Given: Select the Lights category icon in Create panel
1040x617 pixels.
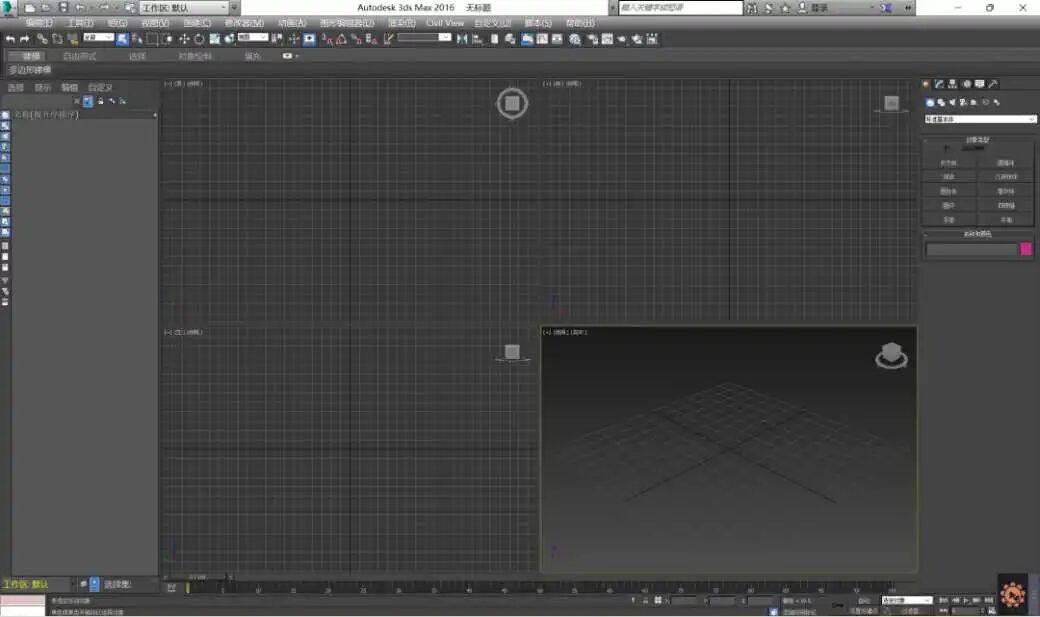Looking at the screenshot, I should coord(952,102).
